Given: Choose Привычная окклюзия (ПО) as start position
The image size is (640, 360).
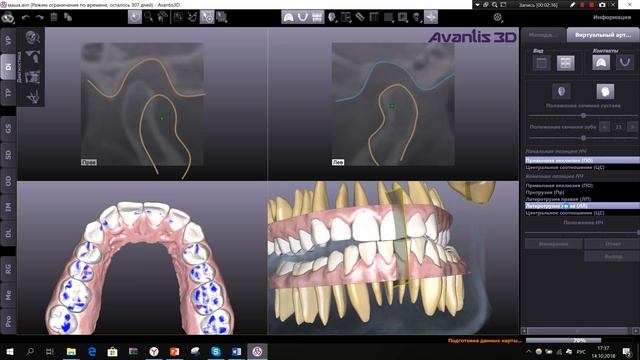Looking at the screenshot, I should (582, 160).
